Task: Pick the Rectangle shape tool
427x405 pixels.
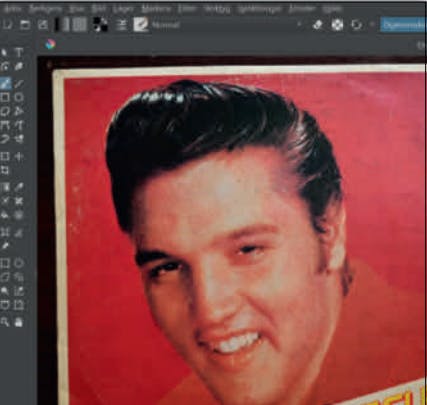Action: pos(5,97)
